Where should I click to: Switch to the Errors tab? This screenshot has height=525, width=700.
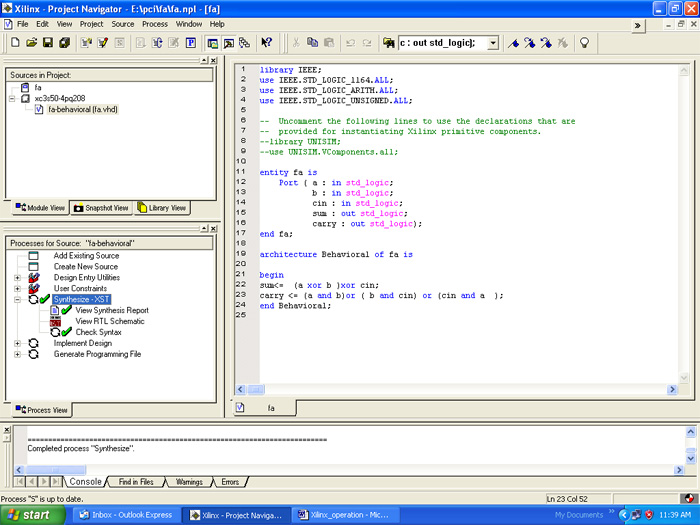[230, 482]
